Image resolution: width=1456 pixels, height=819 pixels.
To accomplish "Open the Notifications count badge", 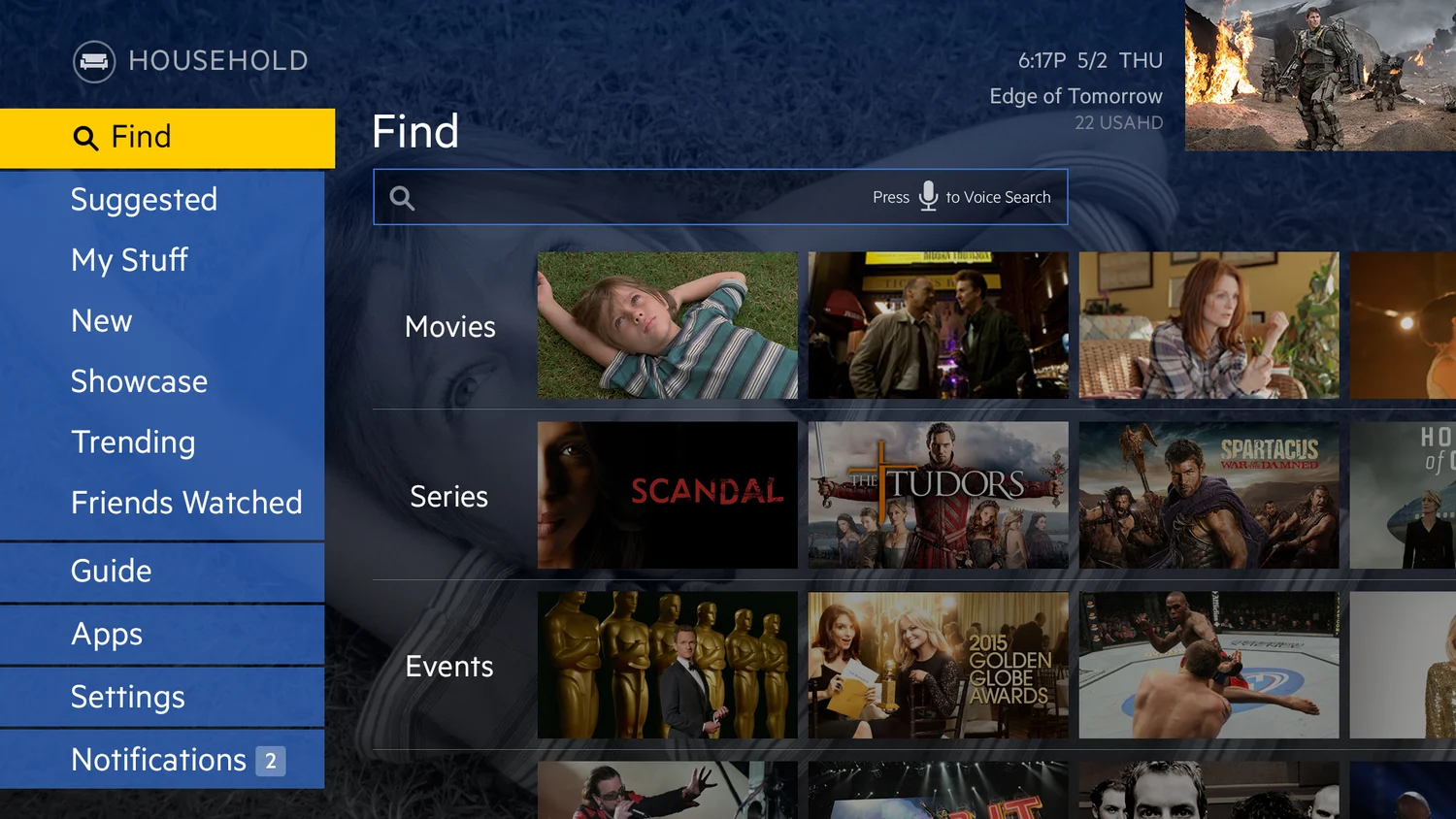I will 271,761.
